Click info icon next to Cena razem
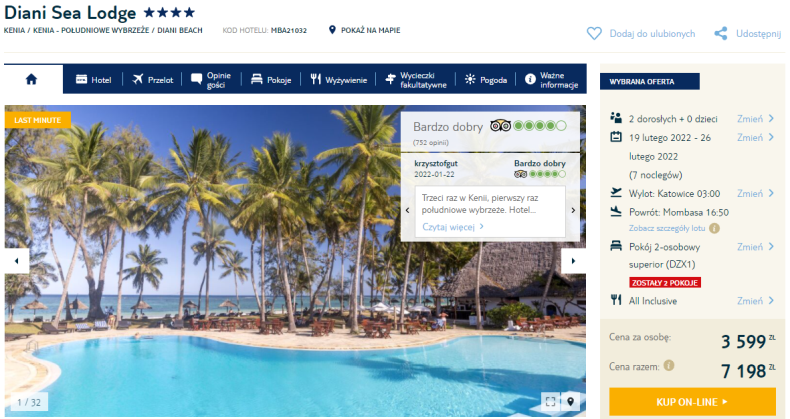This screenshot has width=790, height=419. (x=669, y=366)
